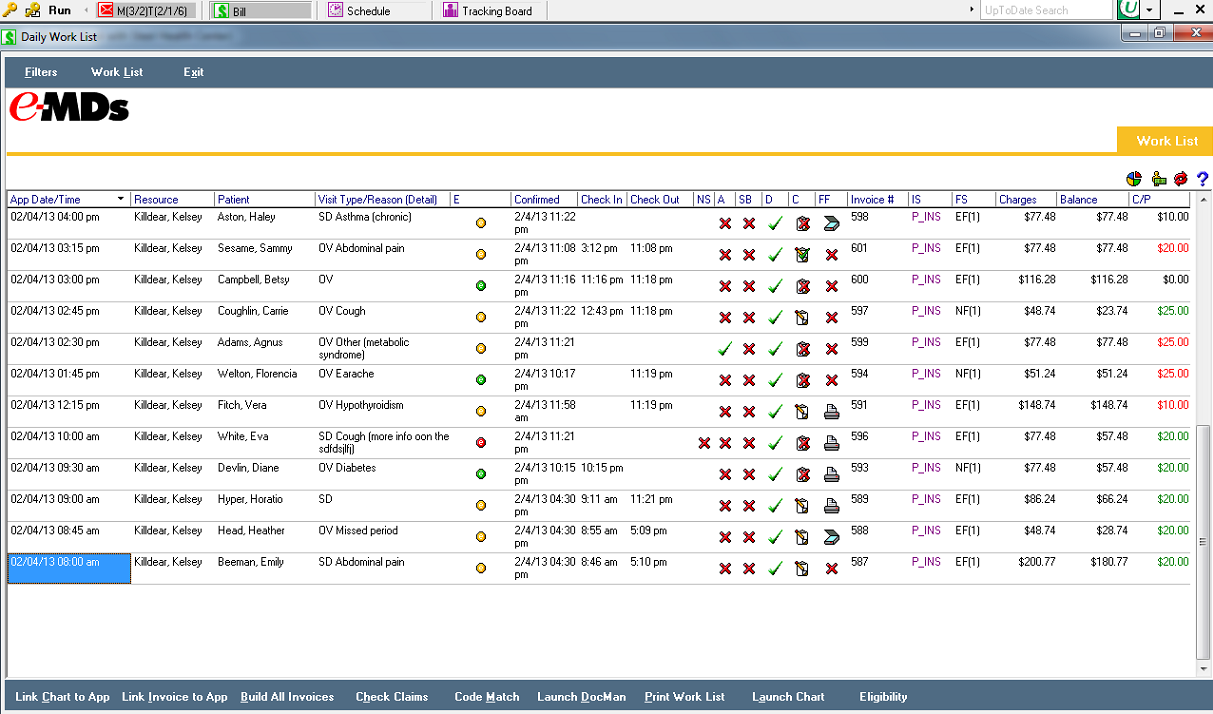Click the printer FF icon for Fitch, Vera
Screen dimensions: 1213x714
(x=831, y=412)
